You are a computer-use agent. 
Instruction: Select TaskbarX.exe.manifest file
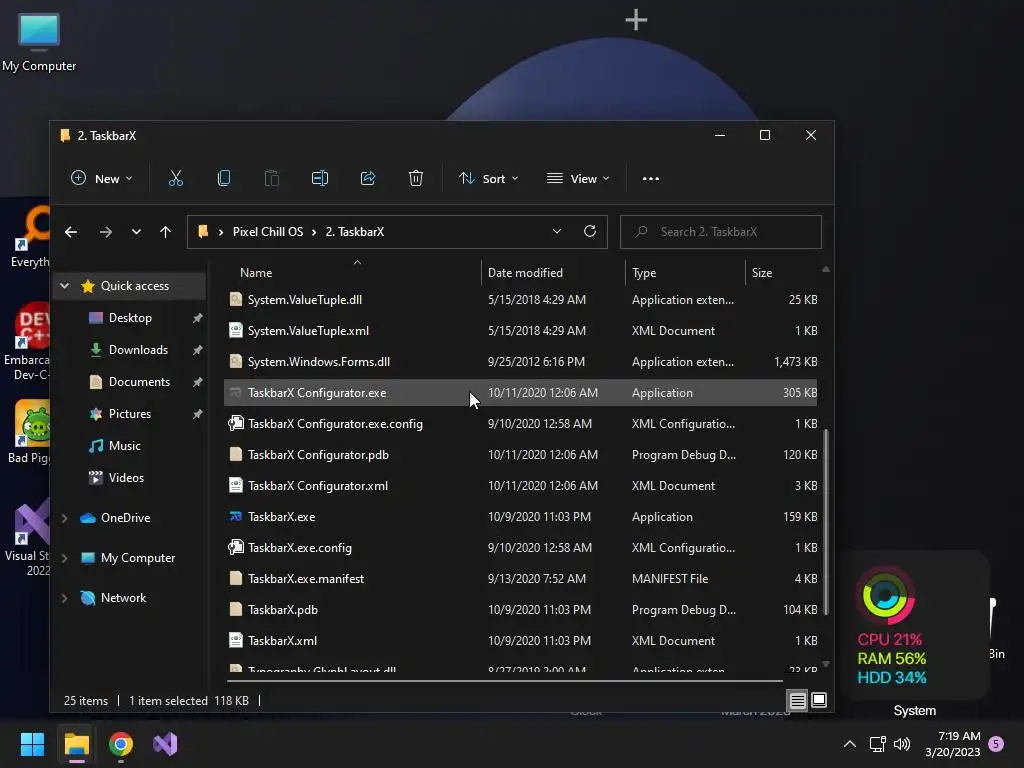[520, 579]
